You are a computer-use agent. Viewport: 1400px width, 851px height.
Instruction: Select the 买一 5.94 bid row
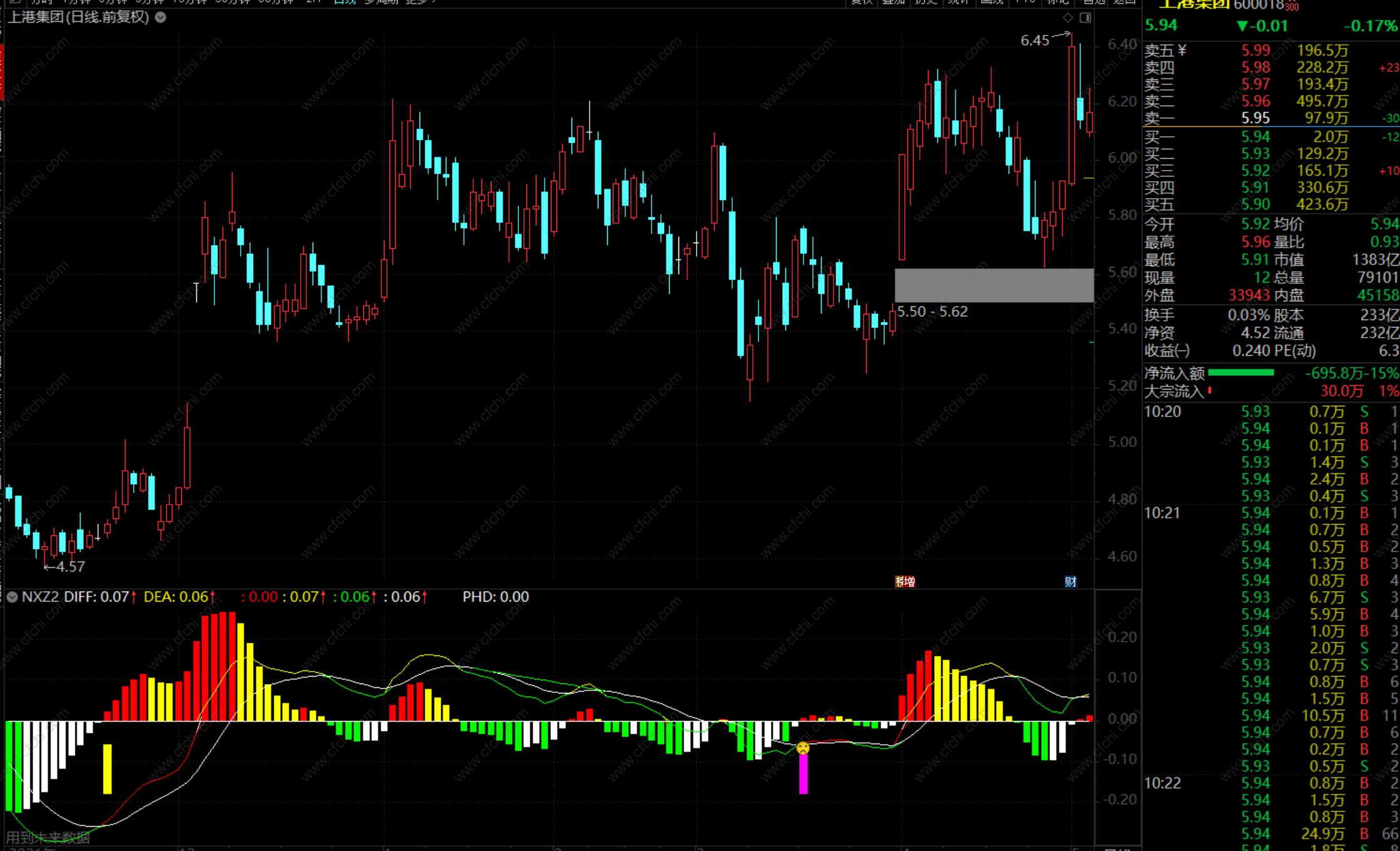click(x=1255, y=136)
